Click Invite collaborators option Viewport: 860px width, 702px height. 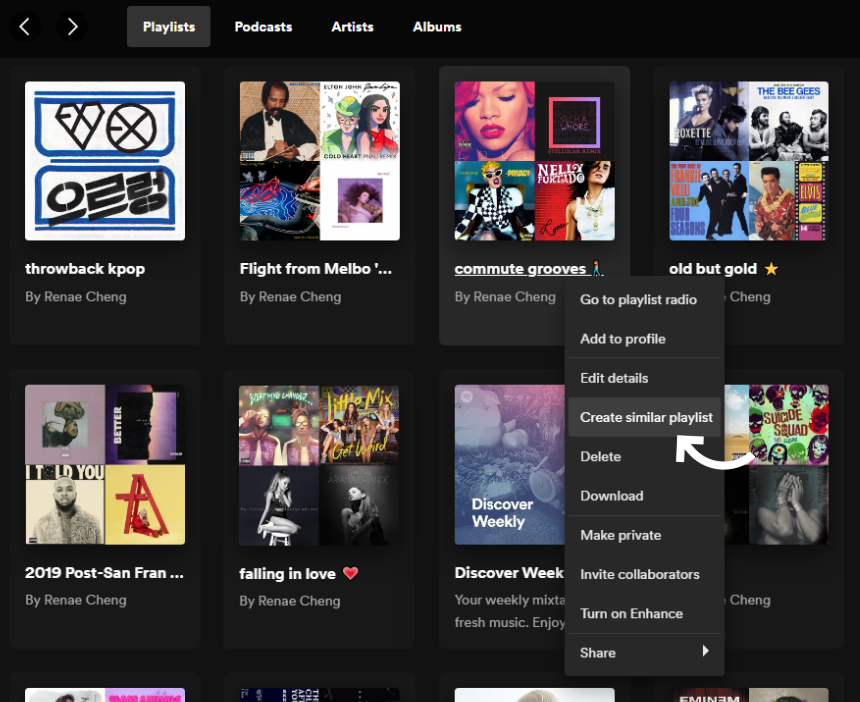pyautogui.click(x=639, y=574)
